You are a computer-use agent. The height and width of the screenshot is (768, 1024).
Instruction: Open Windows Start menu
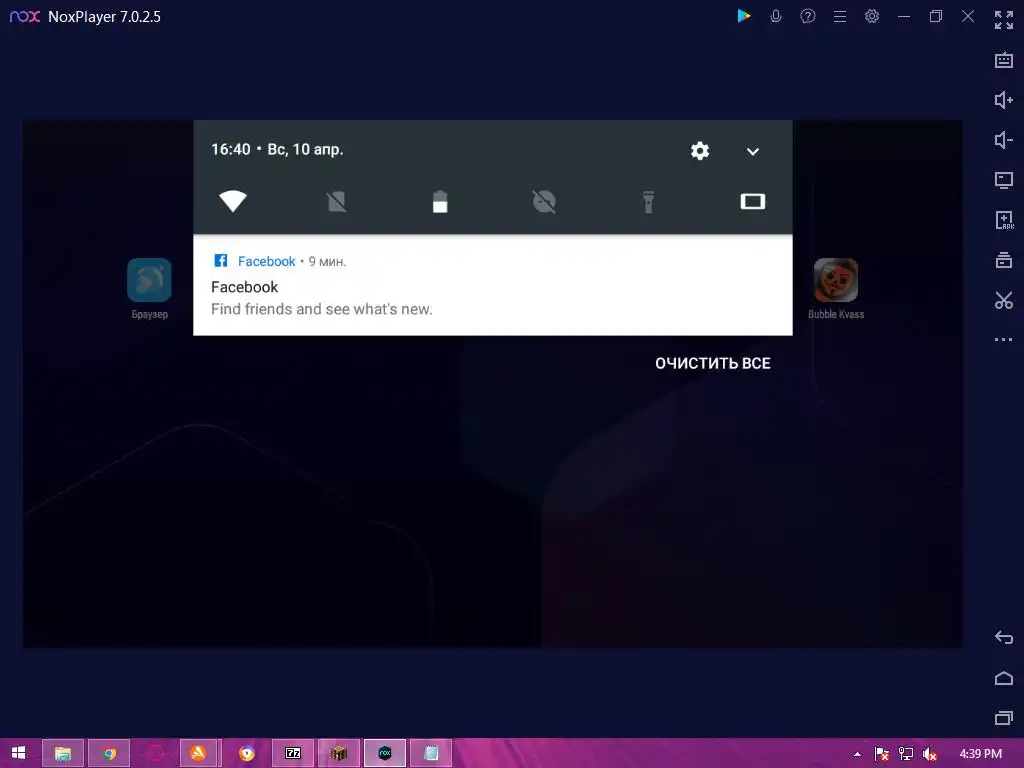[x=18, y=753]
